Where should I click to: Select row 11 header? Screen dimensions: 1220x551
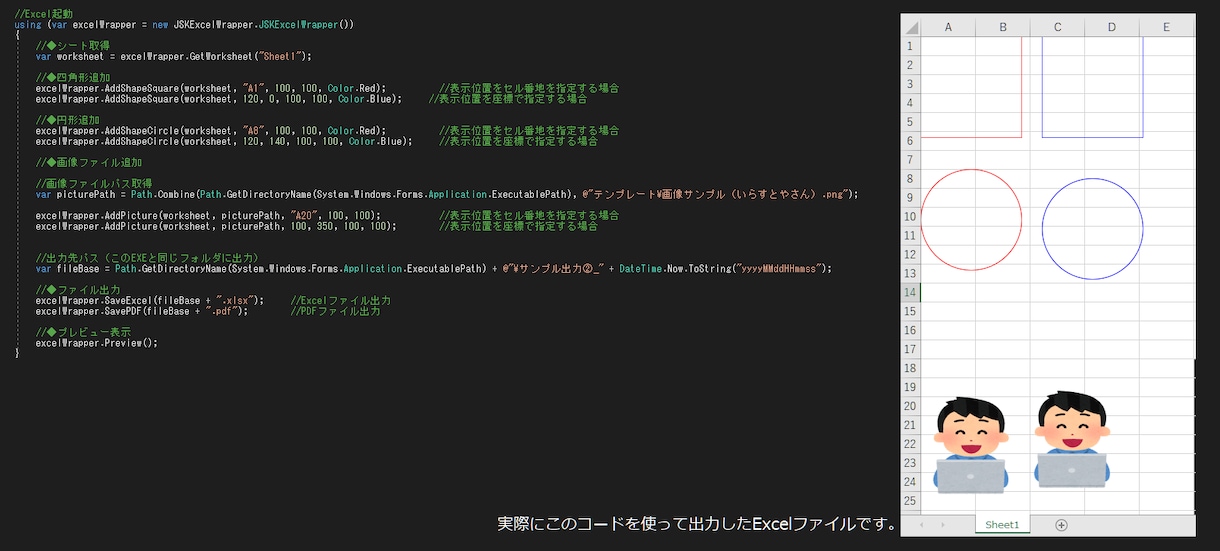[910, 236]
